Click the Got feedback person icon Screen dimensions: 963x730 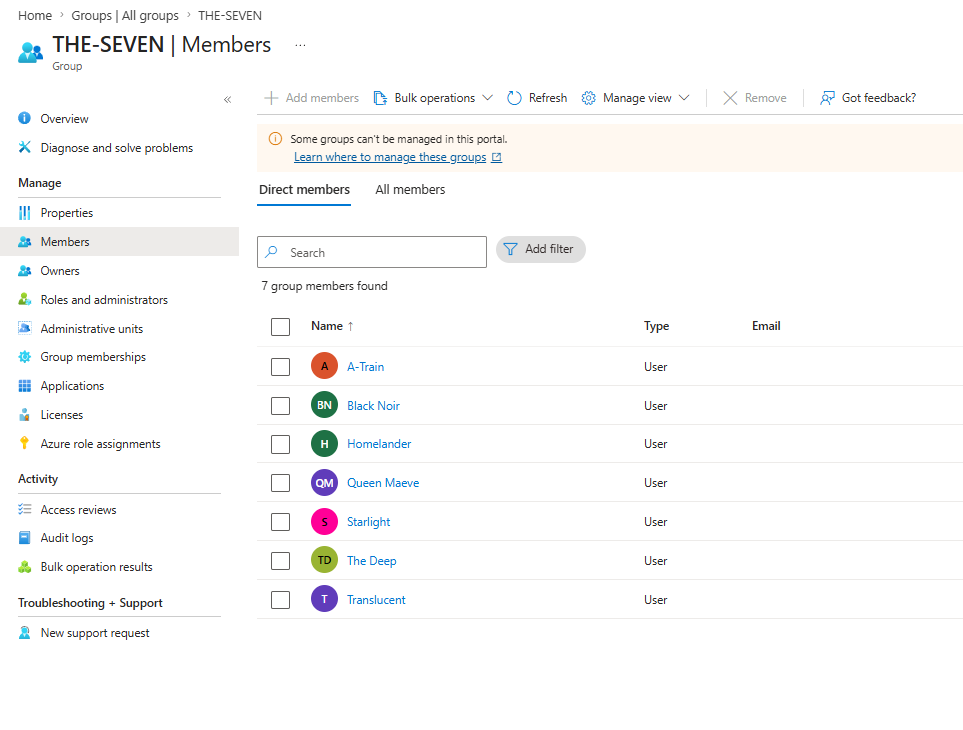coord(827,98)
